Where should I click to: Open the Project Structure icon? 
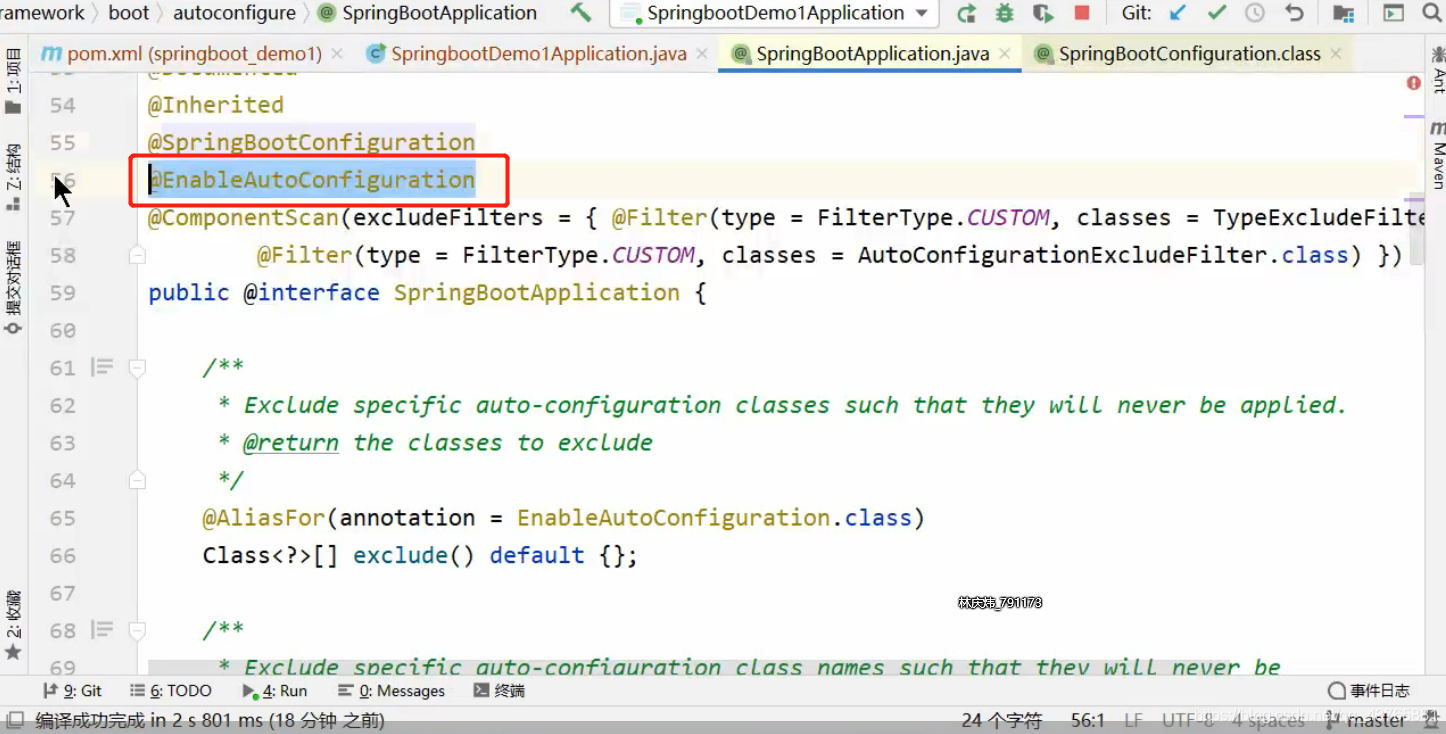point(1343,13)
